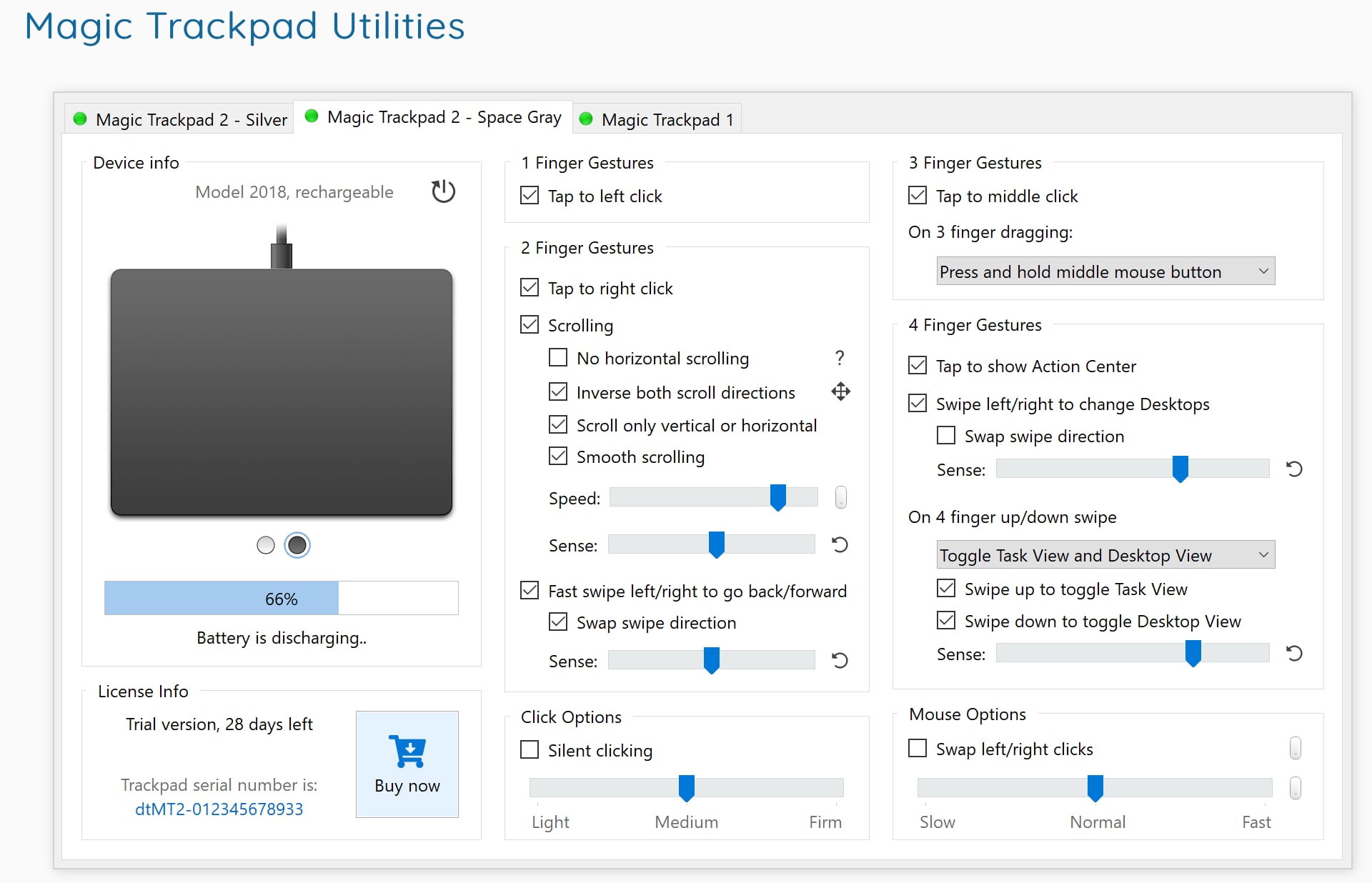Click the Slow label under mouse slider

tap(938, 822)
